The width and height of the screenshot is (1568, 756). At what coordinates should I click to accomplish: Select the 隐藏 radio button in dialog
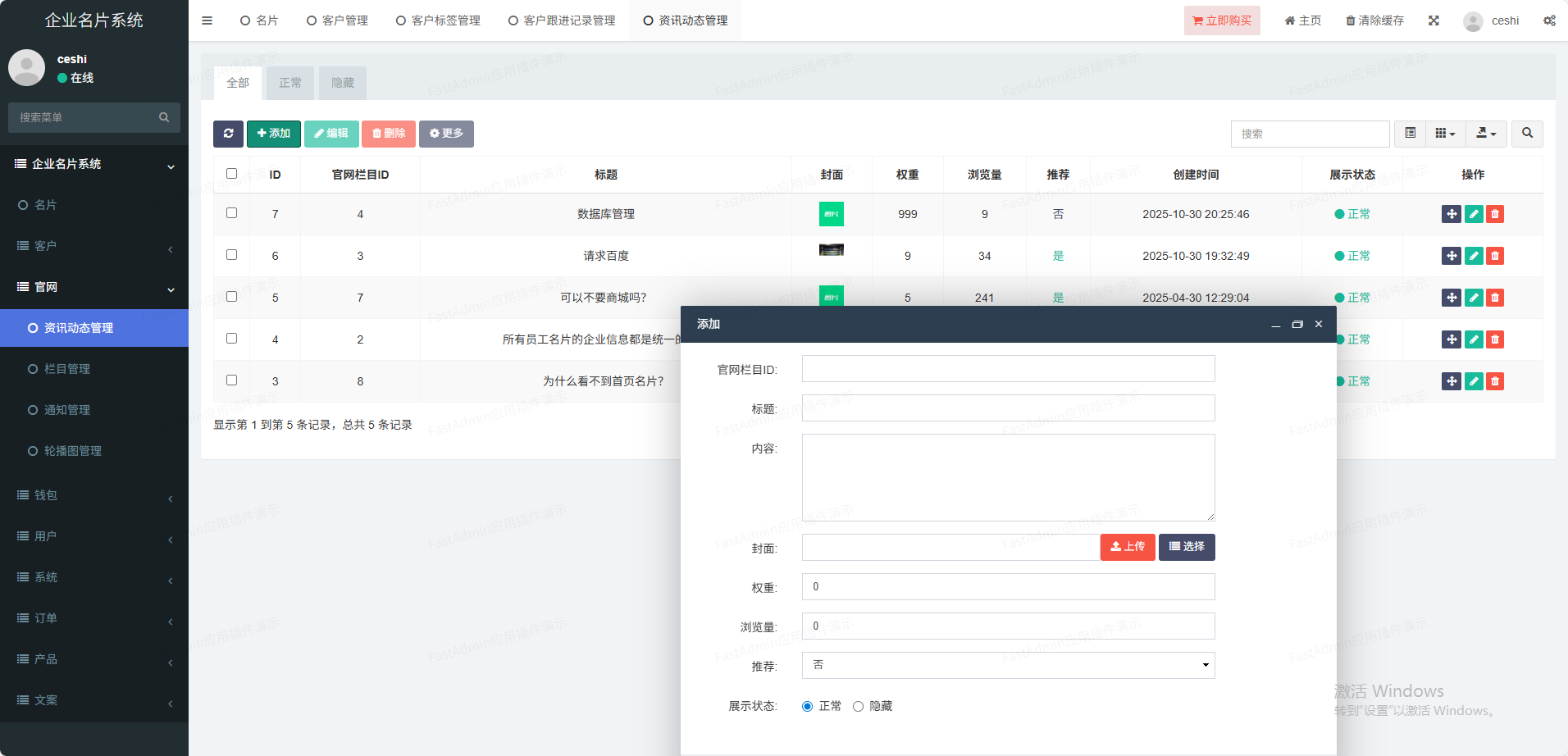click(858, 706)
